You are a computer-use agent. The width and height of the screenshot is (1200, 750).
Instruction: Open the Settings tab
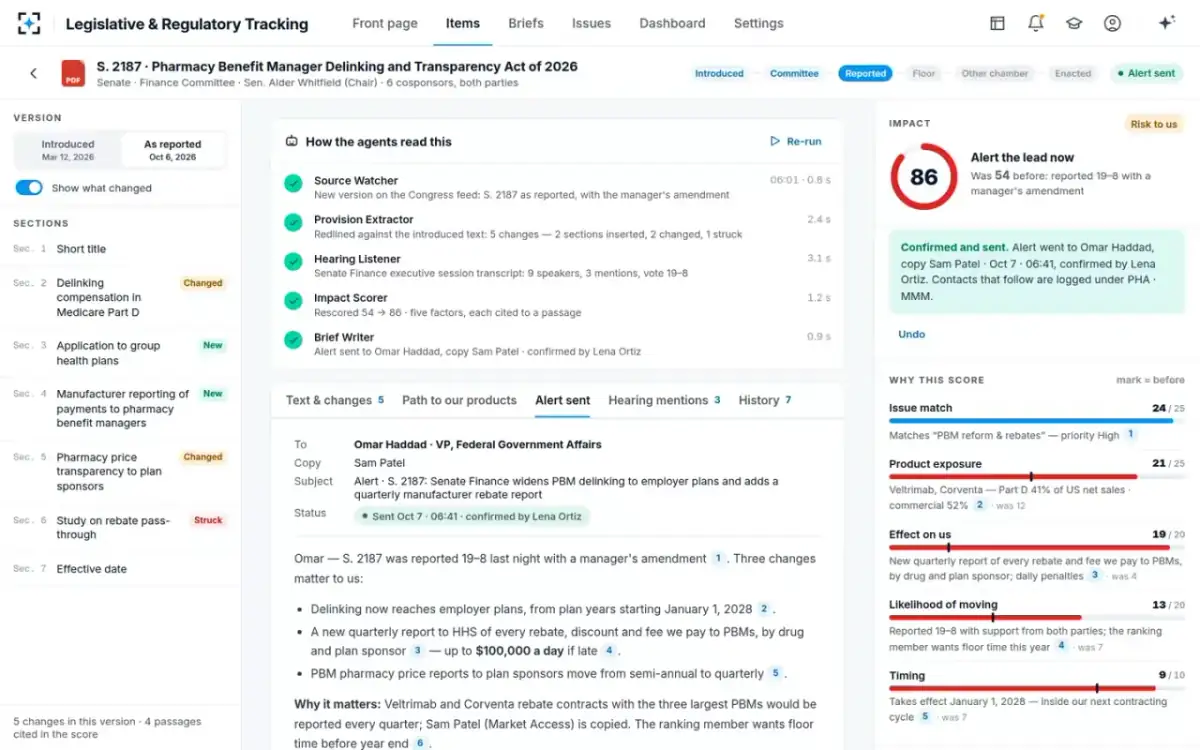759,23
